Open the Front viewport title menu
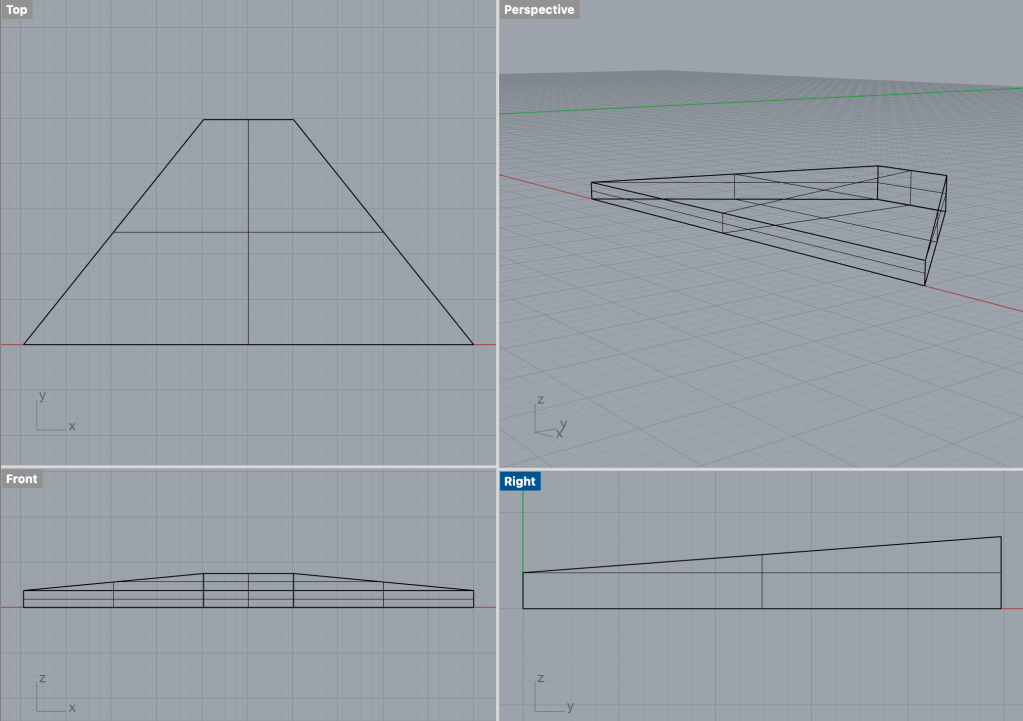The image size is (1023, 721). 22,479
